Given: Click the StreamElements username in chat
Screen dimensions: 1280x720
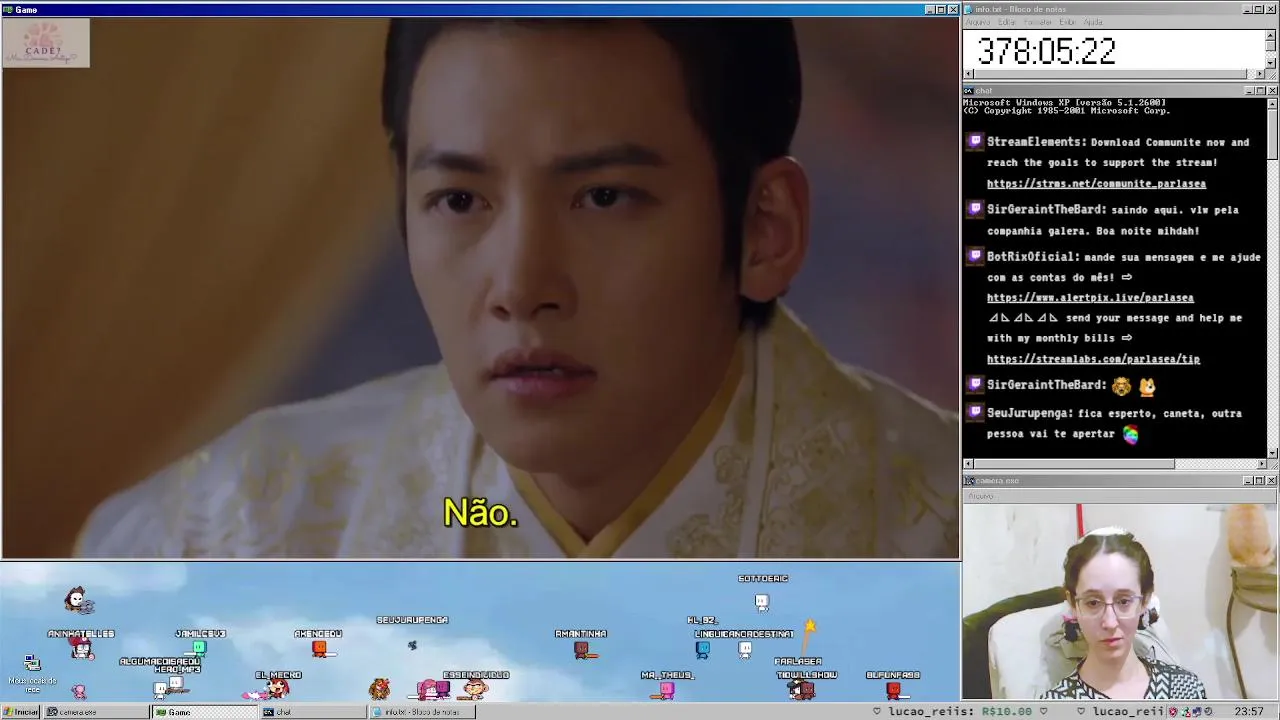Looking at the screenshot, I should [1036, 142].
